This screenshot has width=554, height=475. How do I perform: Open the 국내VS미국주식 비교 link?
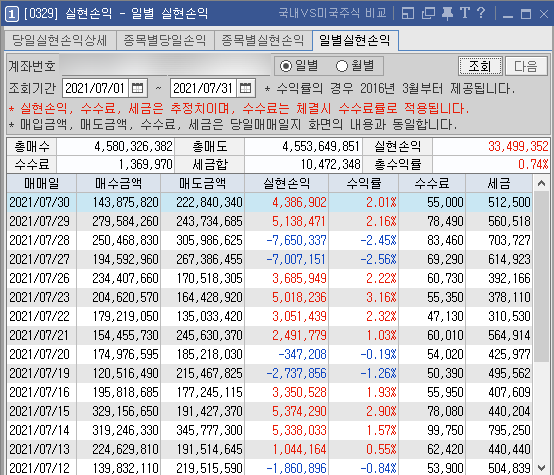[332, 13]
